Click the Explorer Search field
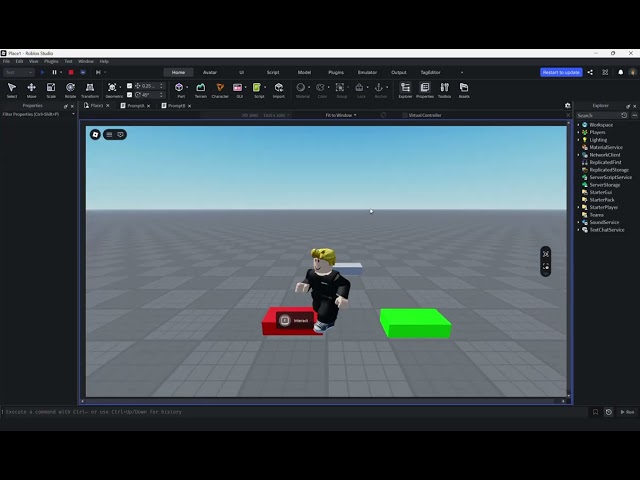 (x=598, y=116)
